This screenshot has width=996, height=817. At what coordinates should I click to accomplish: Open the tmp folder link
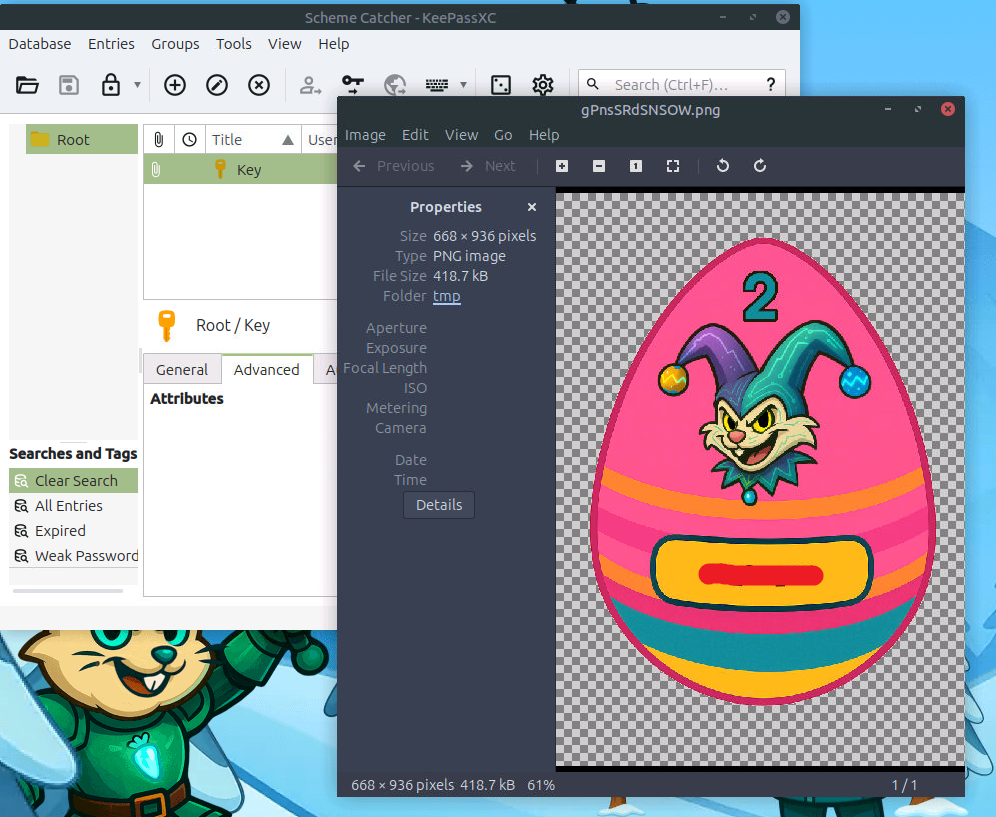coord(446,296)
